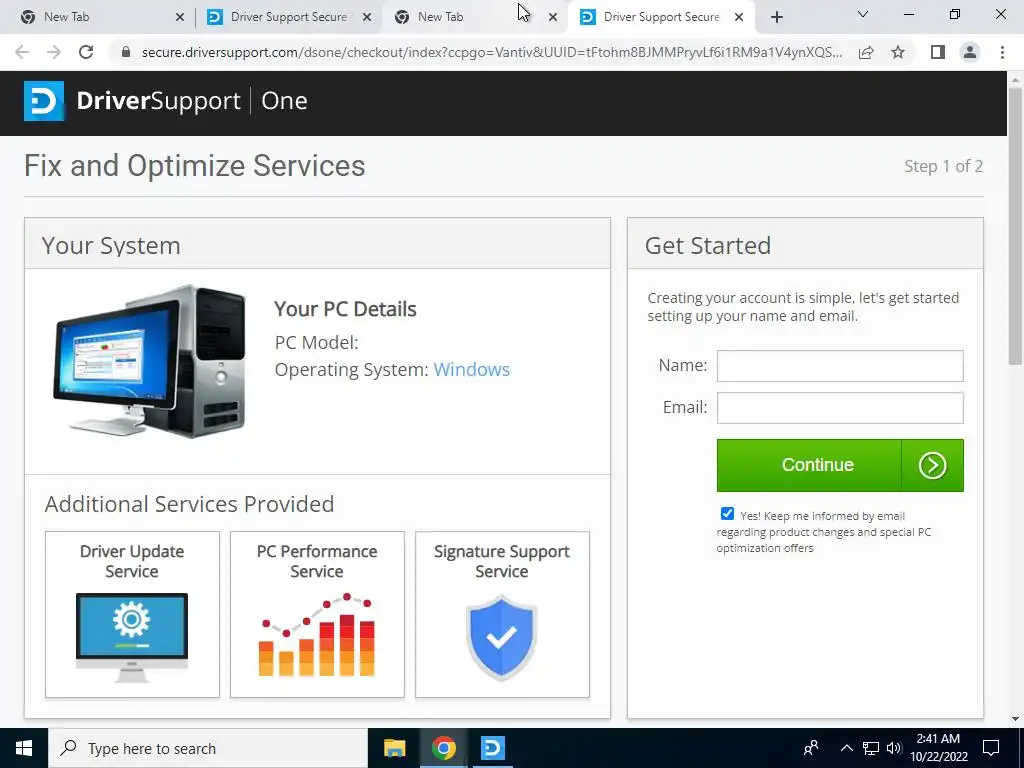Close the third tab titled New Tab
The image size is (1024, 768).
click(553, 17)
